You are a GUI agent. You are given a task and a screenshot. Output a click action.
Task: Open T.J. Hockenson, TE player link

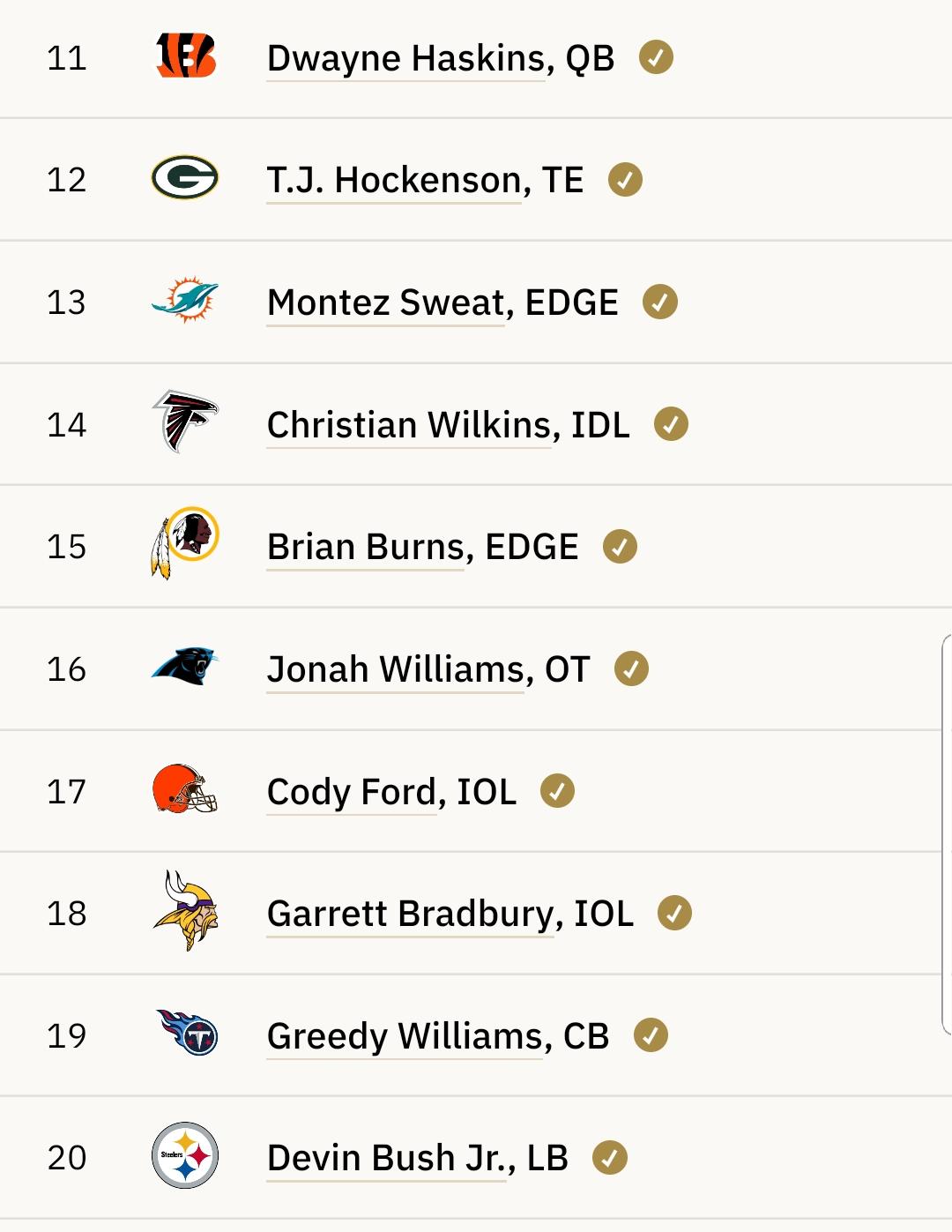pyautogui.click(x=425, y=180)
